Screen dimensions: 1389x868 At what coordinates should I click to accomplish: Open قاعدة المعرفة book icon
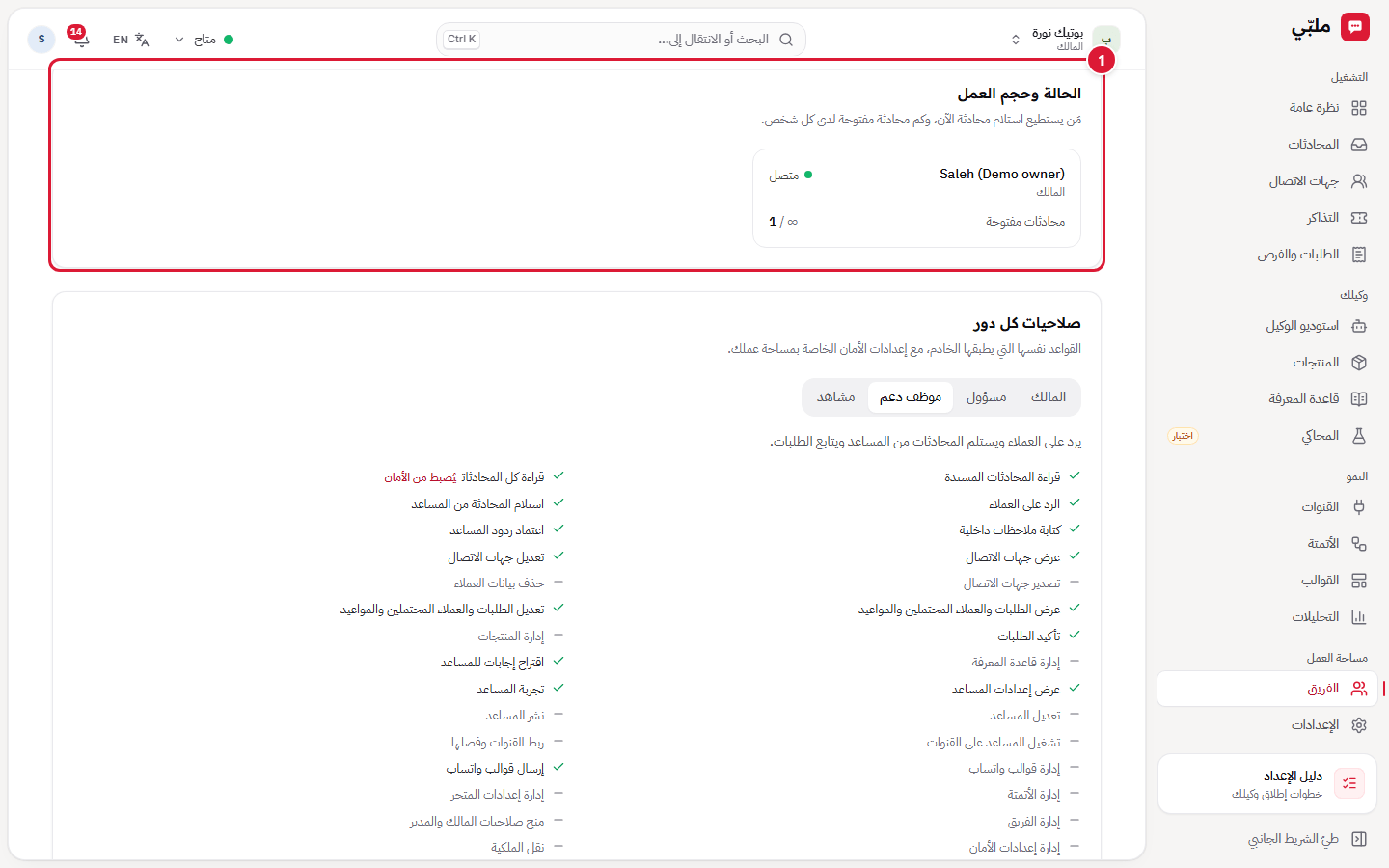[1359, 399]
